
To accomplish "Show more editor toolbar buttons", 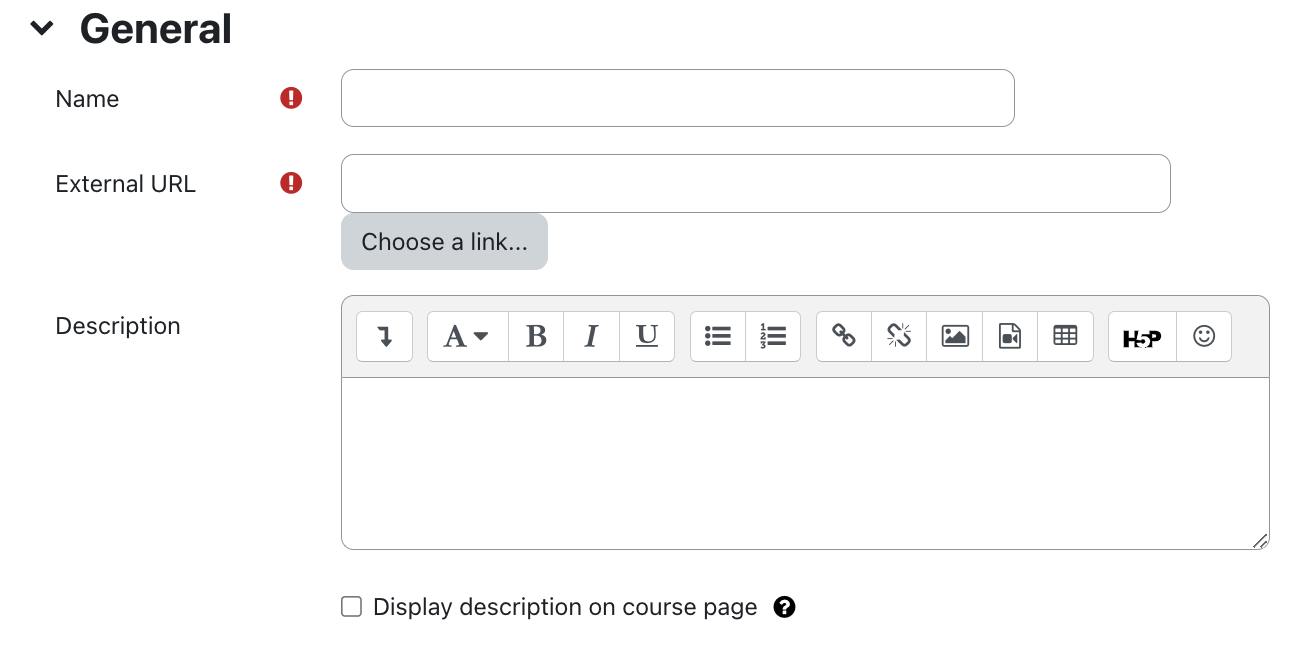I will [x=384, y=336].
